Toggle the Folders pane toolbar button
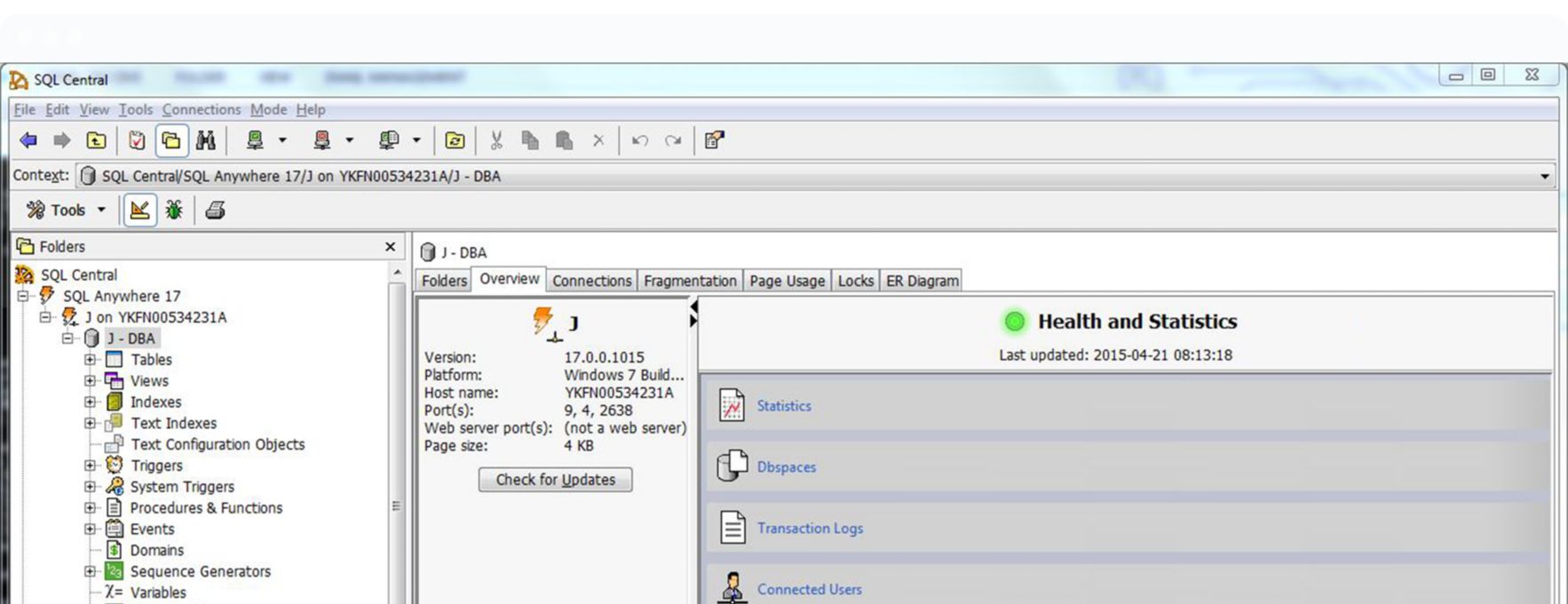The width and height of the screenshot is (1568, 604). (x=171, y=140)
